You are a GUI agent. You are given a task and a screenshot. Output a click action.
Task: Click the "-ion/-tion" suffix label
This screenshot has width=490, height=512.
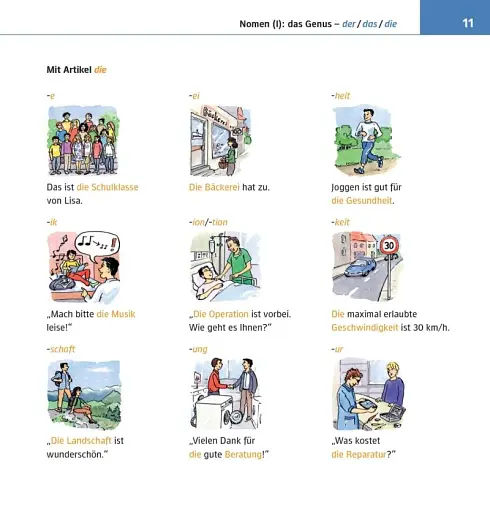coord(208,222)
